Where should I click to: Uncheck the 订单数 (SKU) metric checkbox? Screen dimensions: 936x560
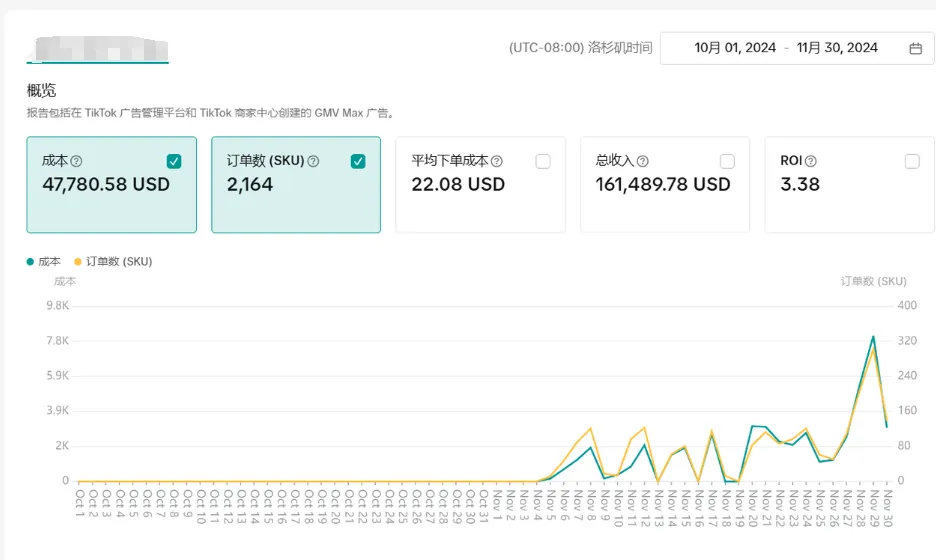tap(358, 161)
